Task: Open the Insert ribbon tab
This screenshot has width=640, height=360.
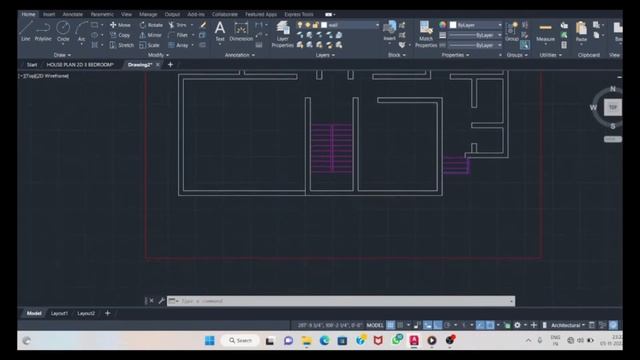Action: pyautogui.click(x=49, y=14)
